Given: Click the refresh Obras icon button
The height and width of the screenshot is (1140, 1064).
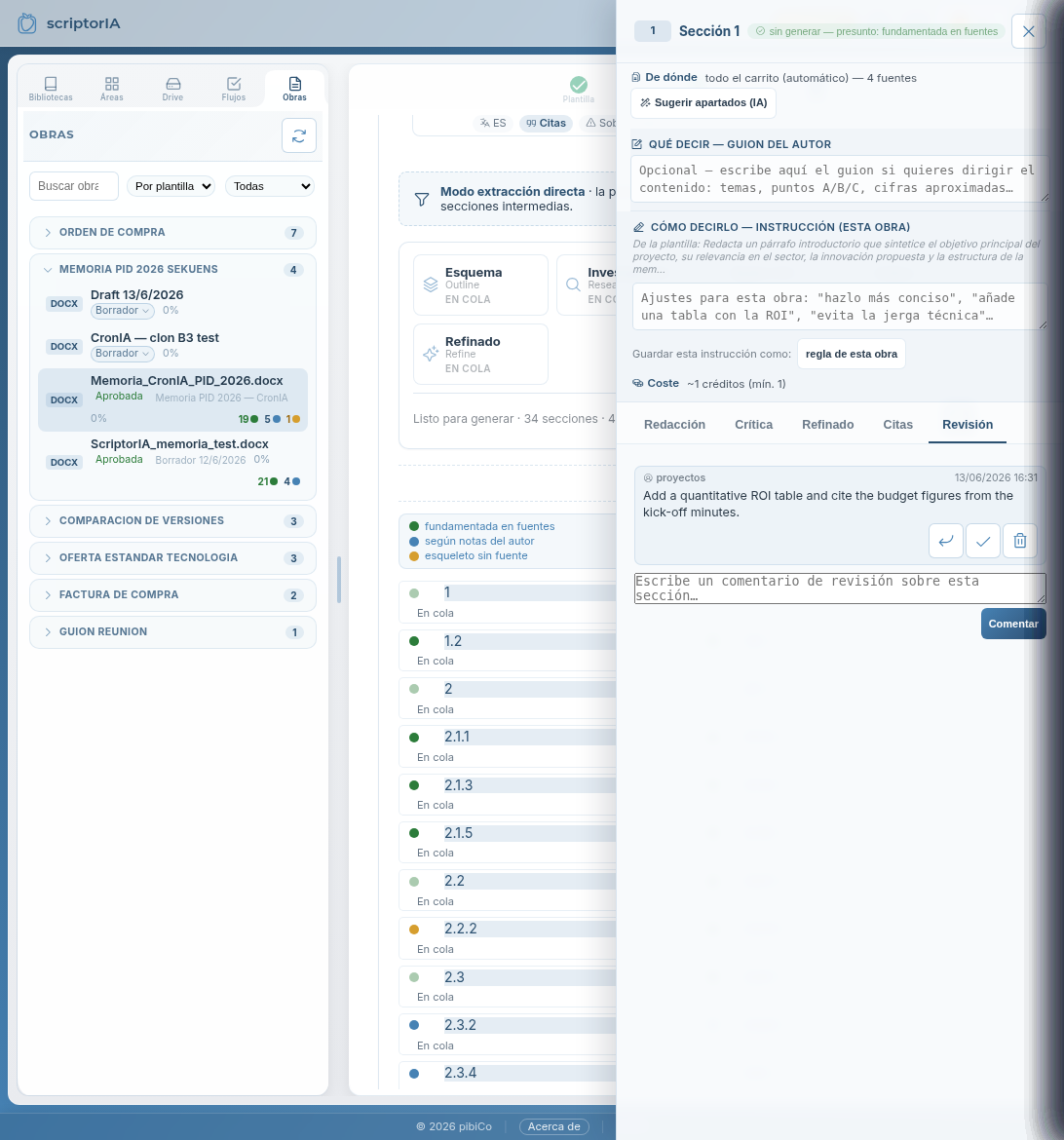Looking at the screenshot, I should (299, 135).
